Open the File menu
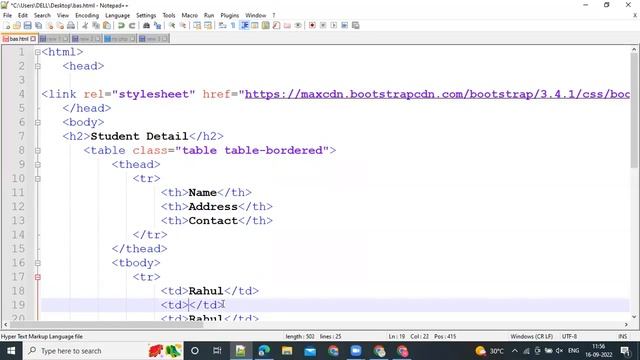The height and width of the screenshot is (360, 640). tap(7, 16)
